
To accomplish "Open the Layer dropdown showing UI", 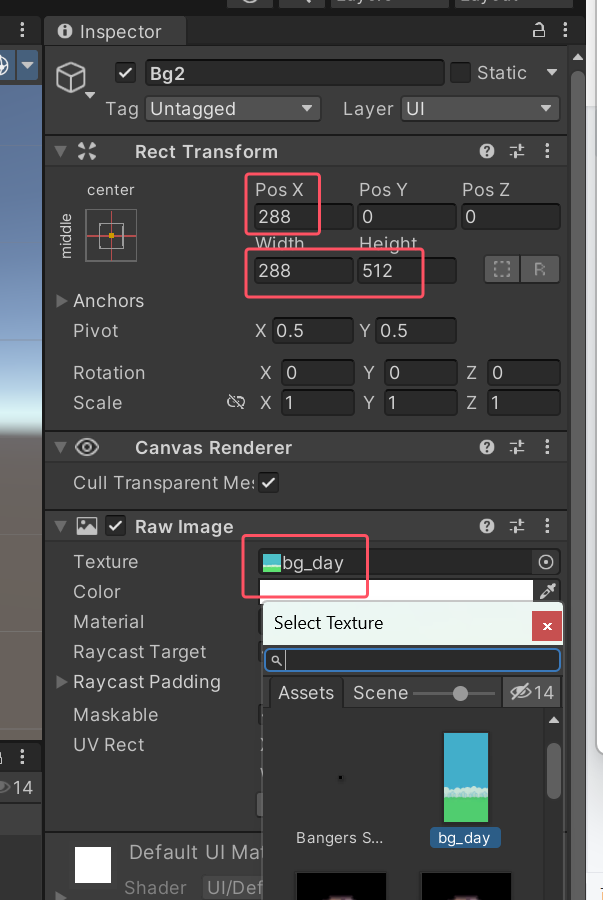I will click(x=480, y=109).
